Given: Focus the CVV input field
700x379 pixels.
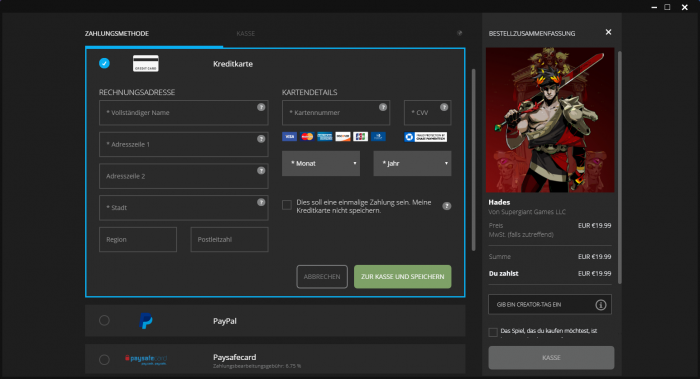Looking at the screenshot, I should [428, 112].
